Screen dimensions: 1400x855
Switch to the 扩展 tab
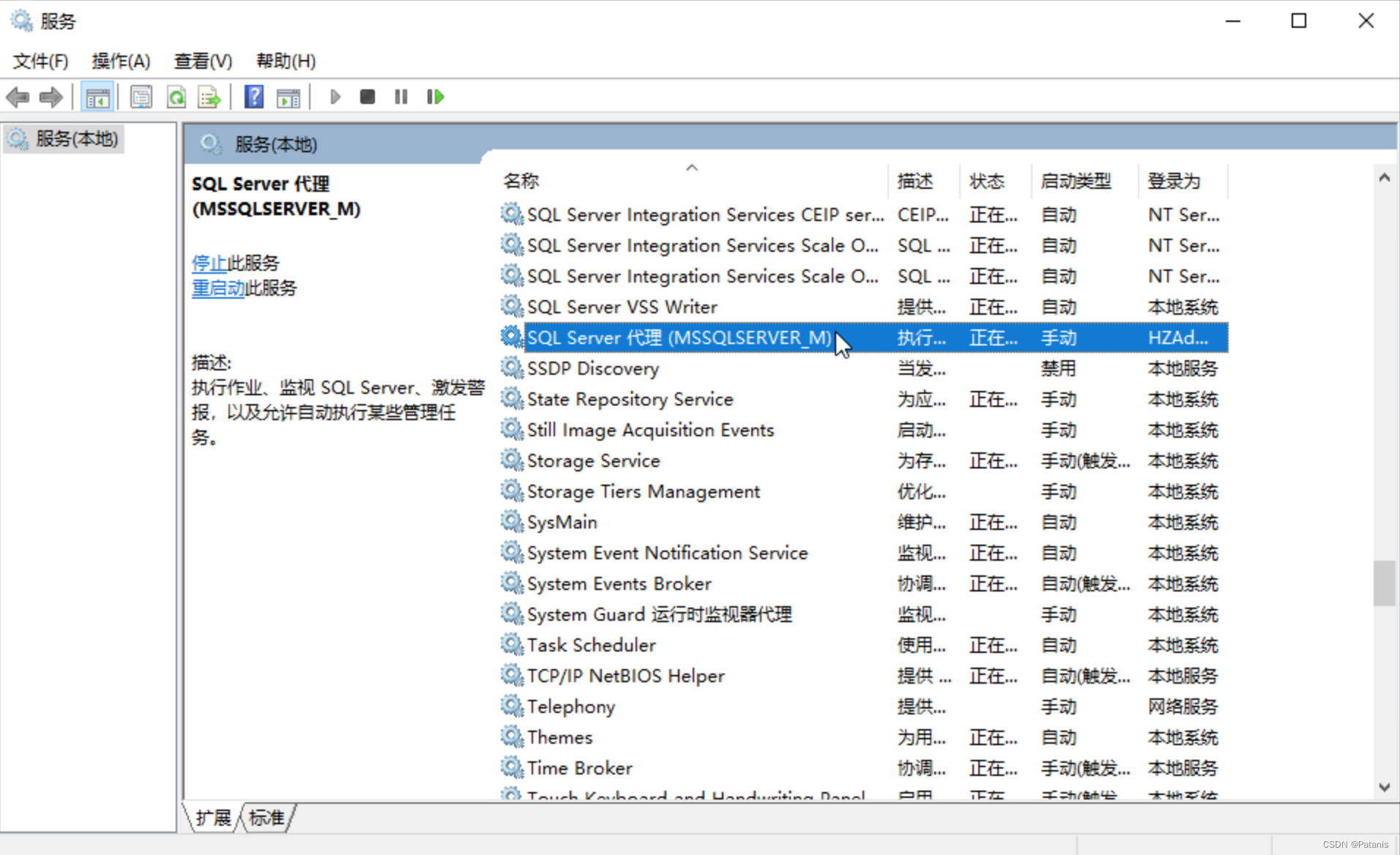click(x=213, y=818)
